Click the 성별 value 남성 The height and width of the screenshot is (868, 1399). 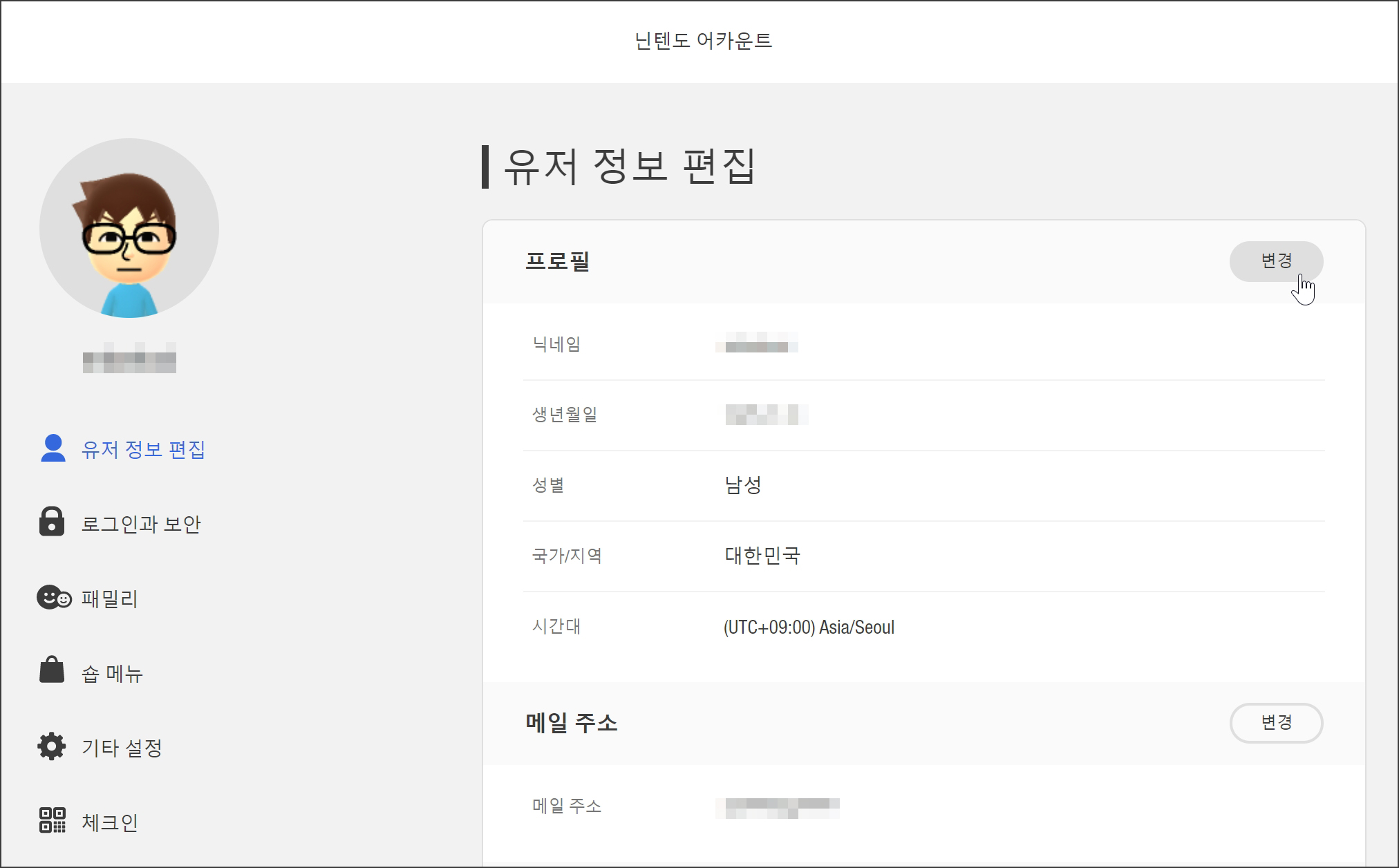point(743,485)
